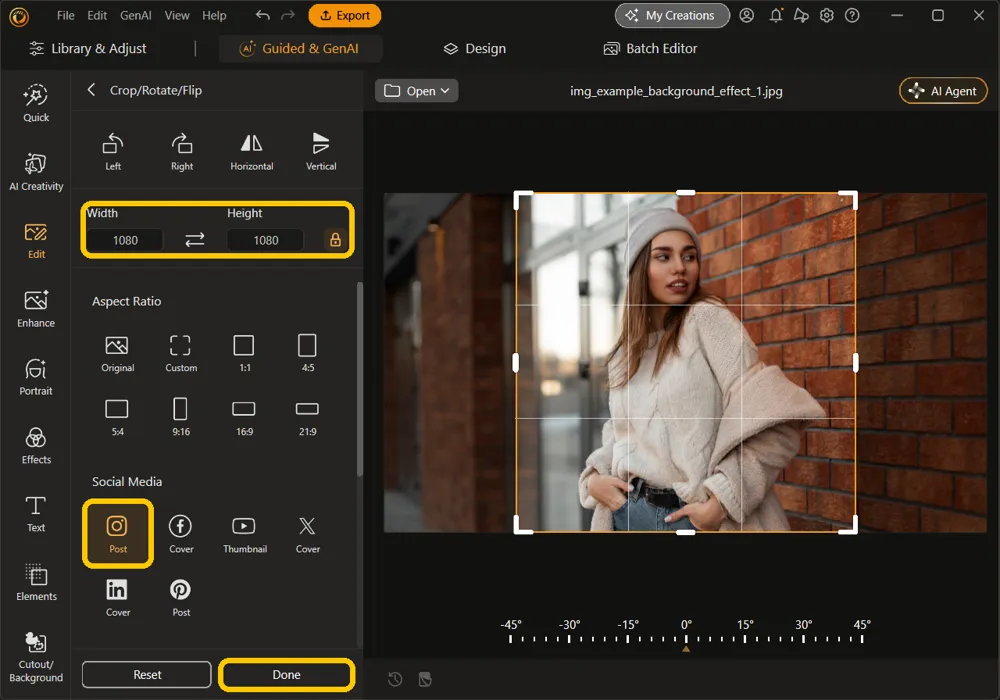Click the Reset button

pos(147,674)
